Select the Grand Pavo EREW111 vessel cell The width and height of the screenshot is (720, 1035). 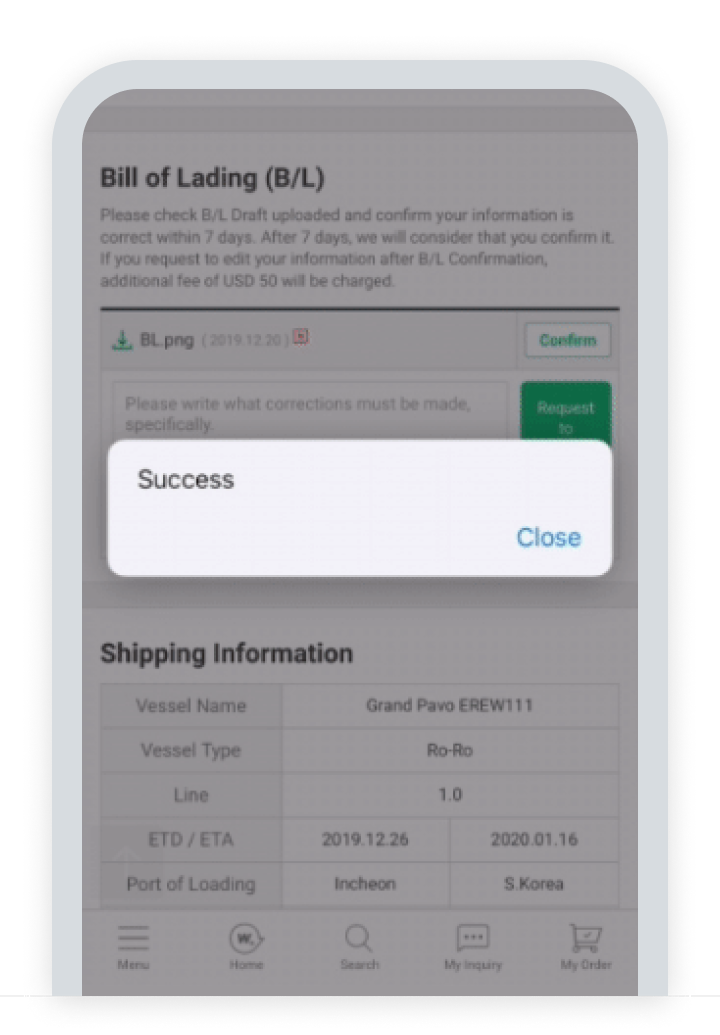[449, 706]
